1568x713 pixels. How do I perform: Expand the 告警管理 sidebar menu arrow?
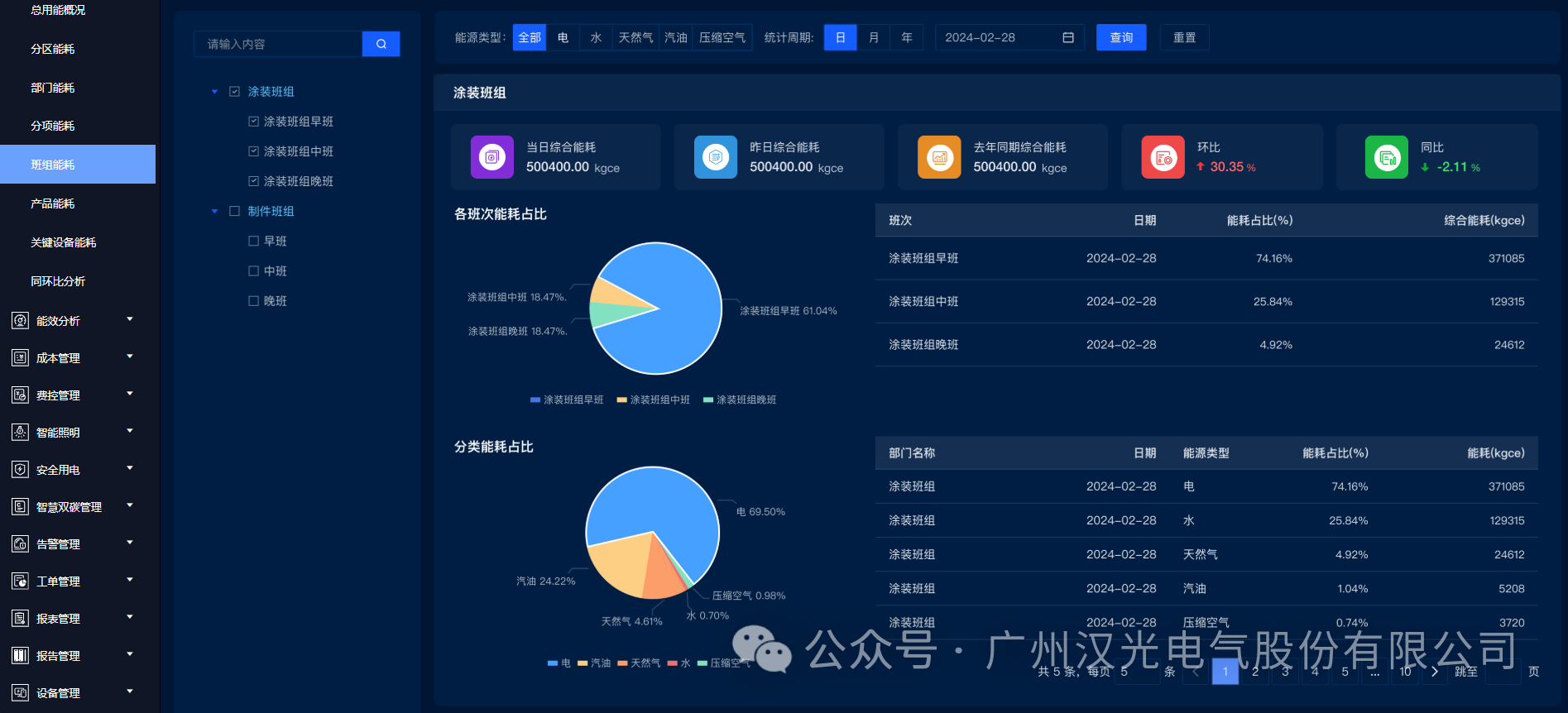[130, 543]
